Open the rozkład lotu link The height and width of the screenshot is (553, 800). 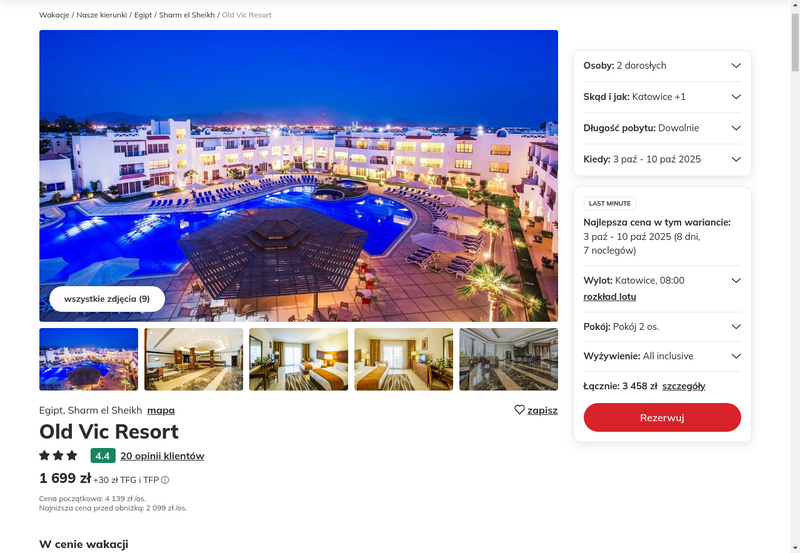point(610,297)
